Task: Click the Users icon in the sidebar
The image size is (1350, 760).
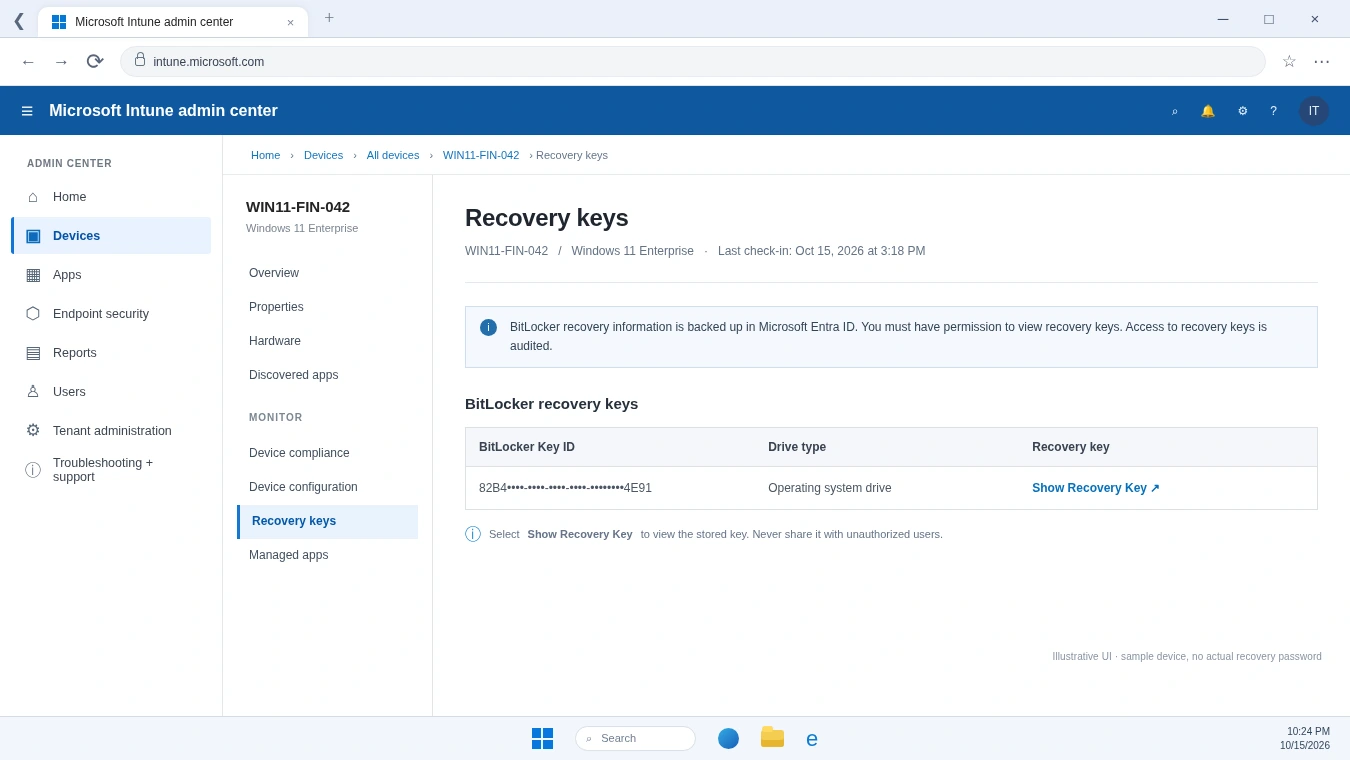Action: pyautogui.click(x=33, y=392)
